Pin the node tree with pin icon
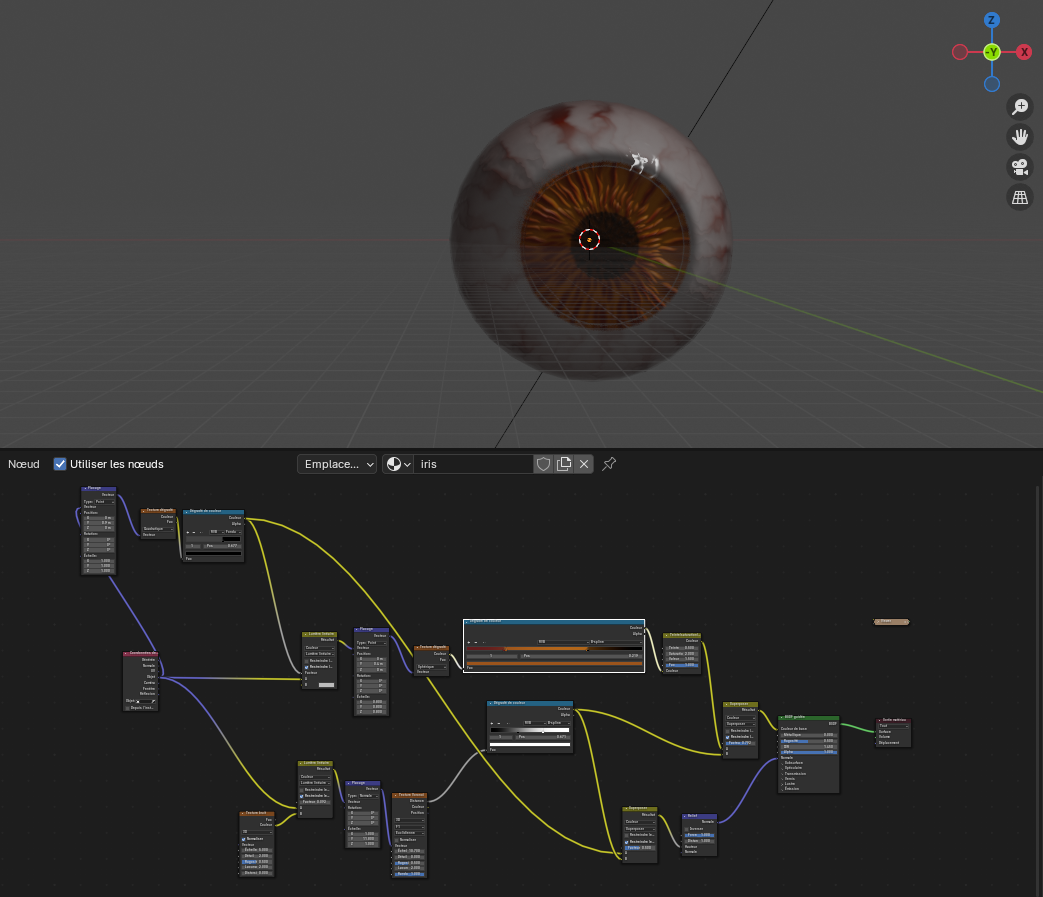Screen dimensions: 1043x897 [609, 464]
